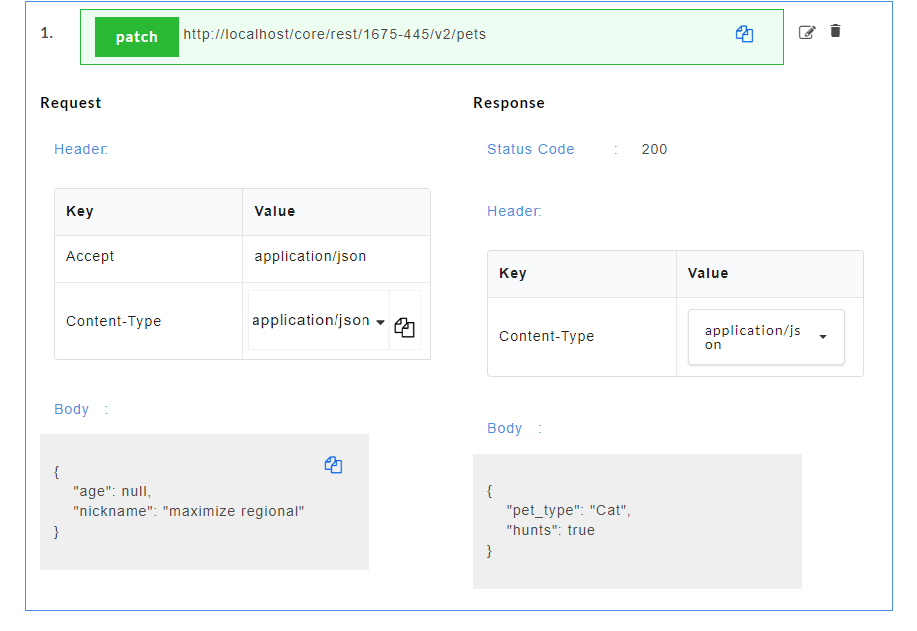Image resolution: width=917 pixels, height=631 pixels.
Task: Copy the request Content-Type header value
Action: 404,327
